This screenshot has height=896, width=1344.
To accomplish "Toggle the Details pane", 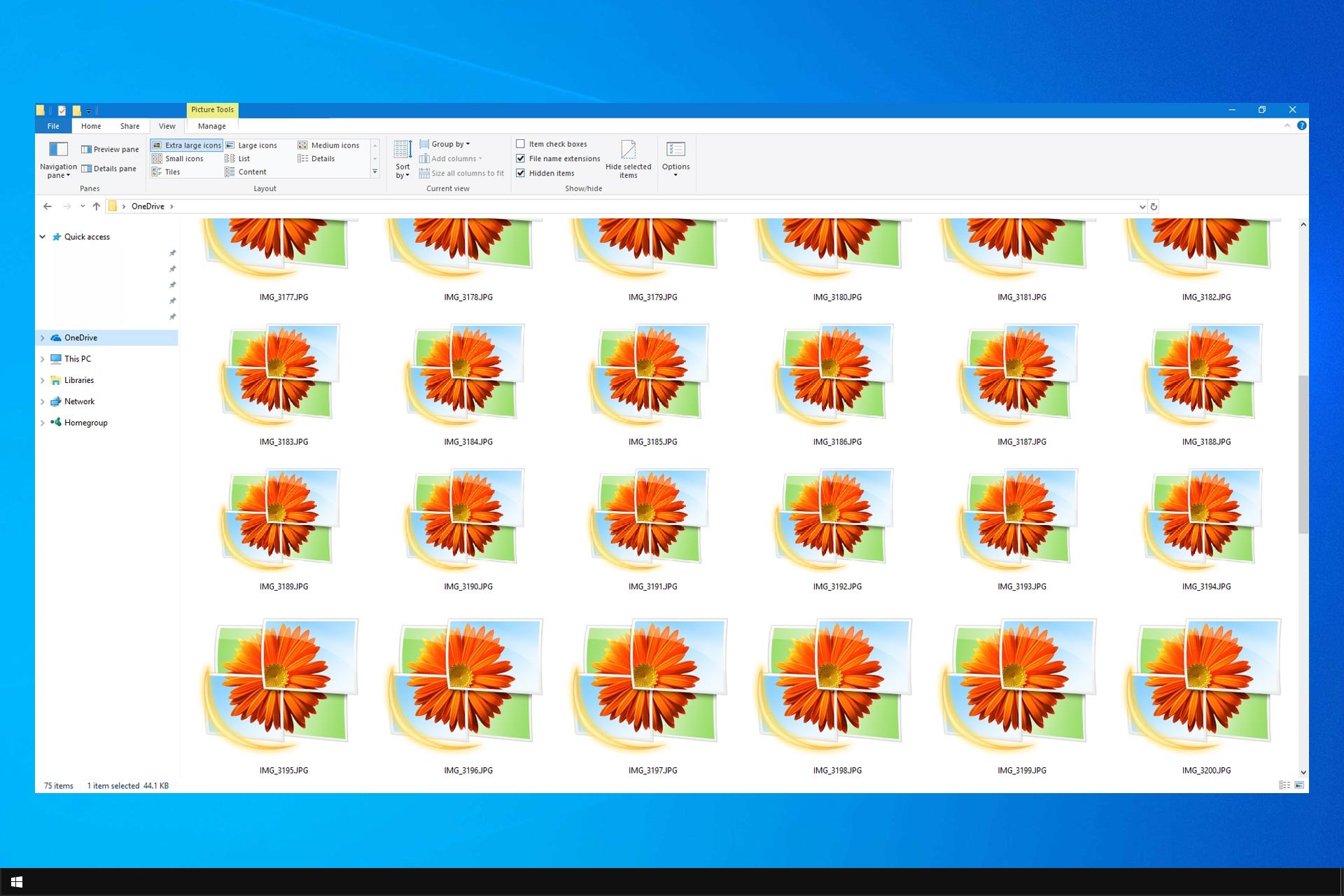I will point(108,169).
